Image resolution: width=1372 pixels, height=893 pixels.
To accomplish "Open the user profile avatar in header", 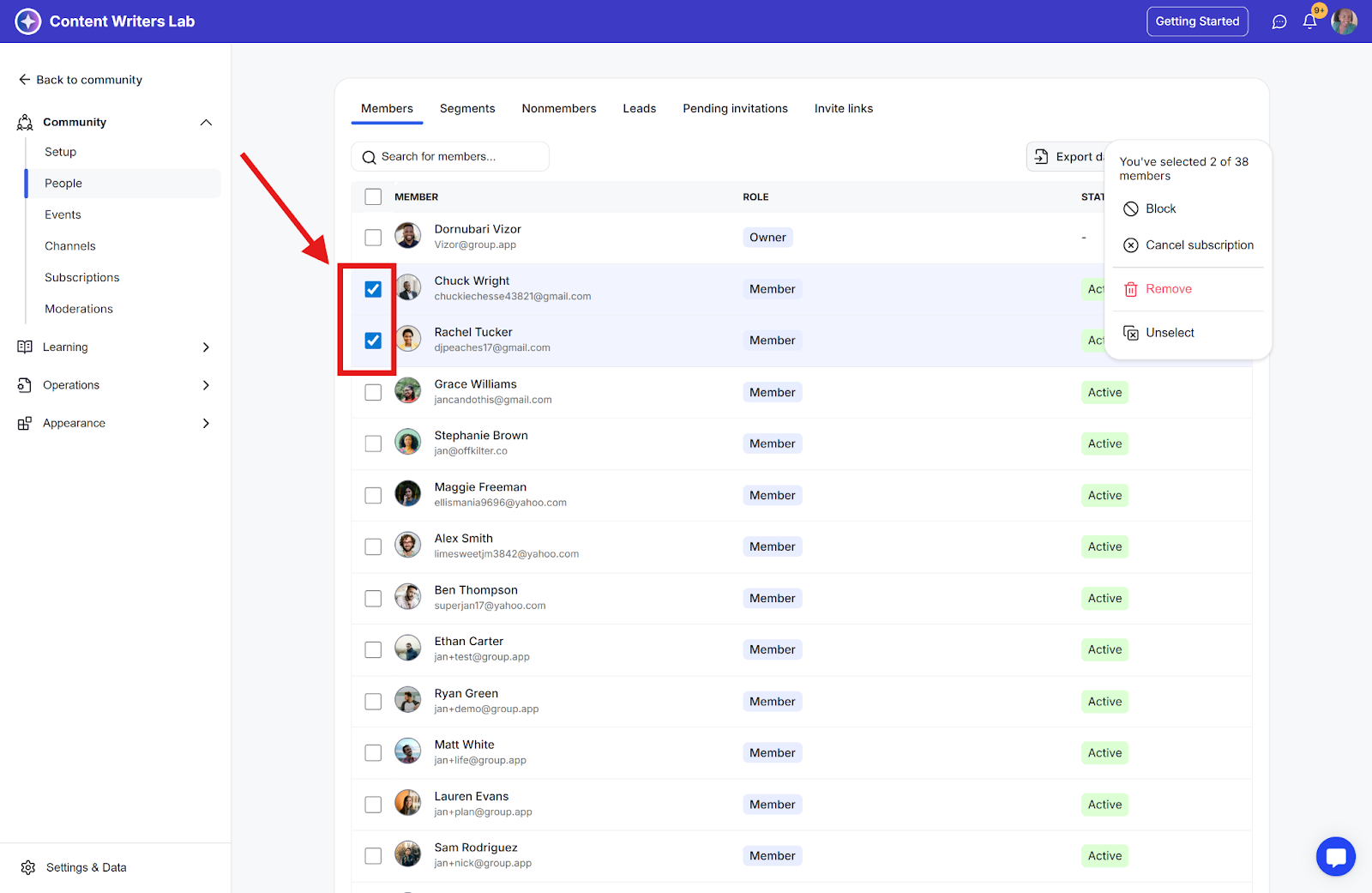I will pos(1344,21).
